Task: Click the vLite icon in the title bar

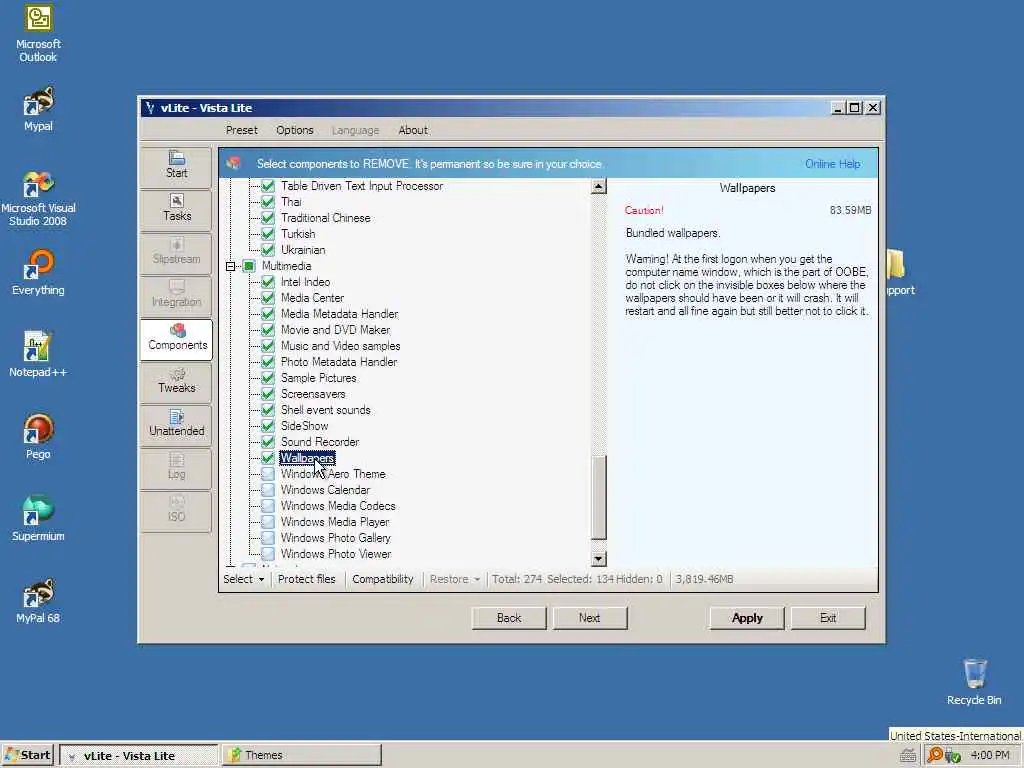Action: click(x=151, y=108)
